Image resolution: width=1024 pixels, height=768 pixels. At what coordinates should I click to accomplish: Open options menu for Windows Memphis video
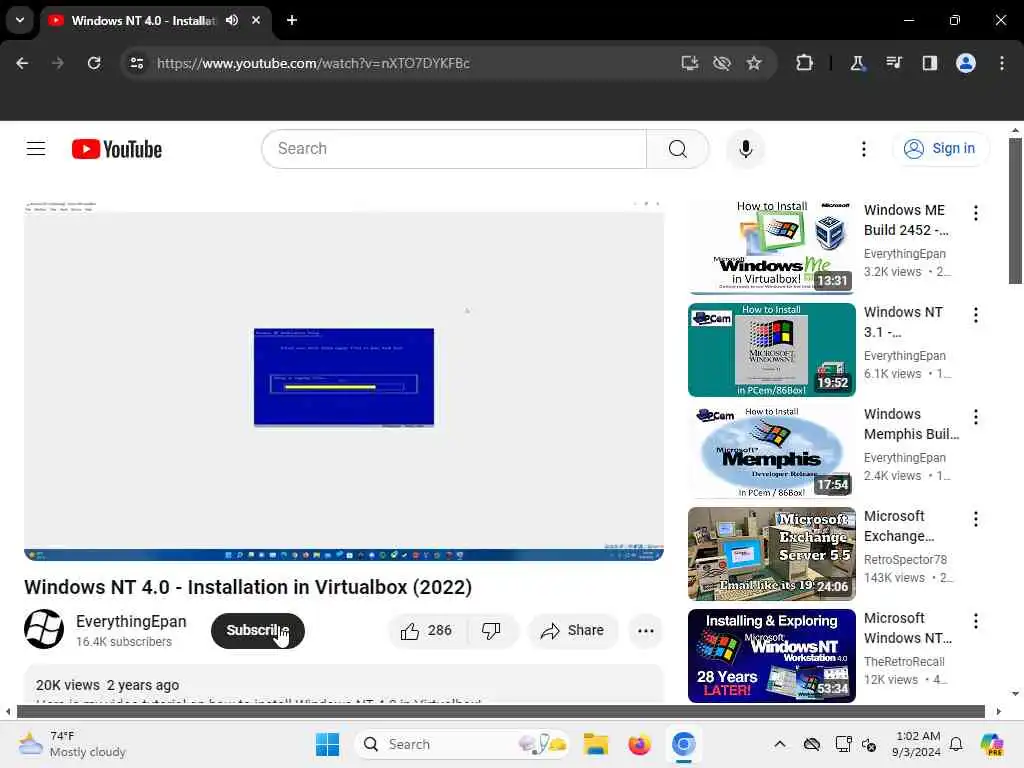click(x=976, y=417)
